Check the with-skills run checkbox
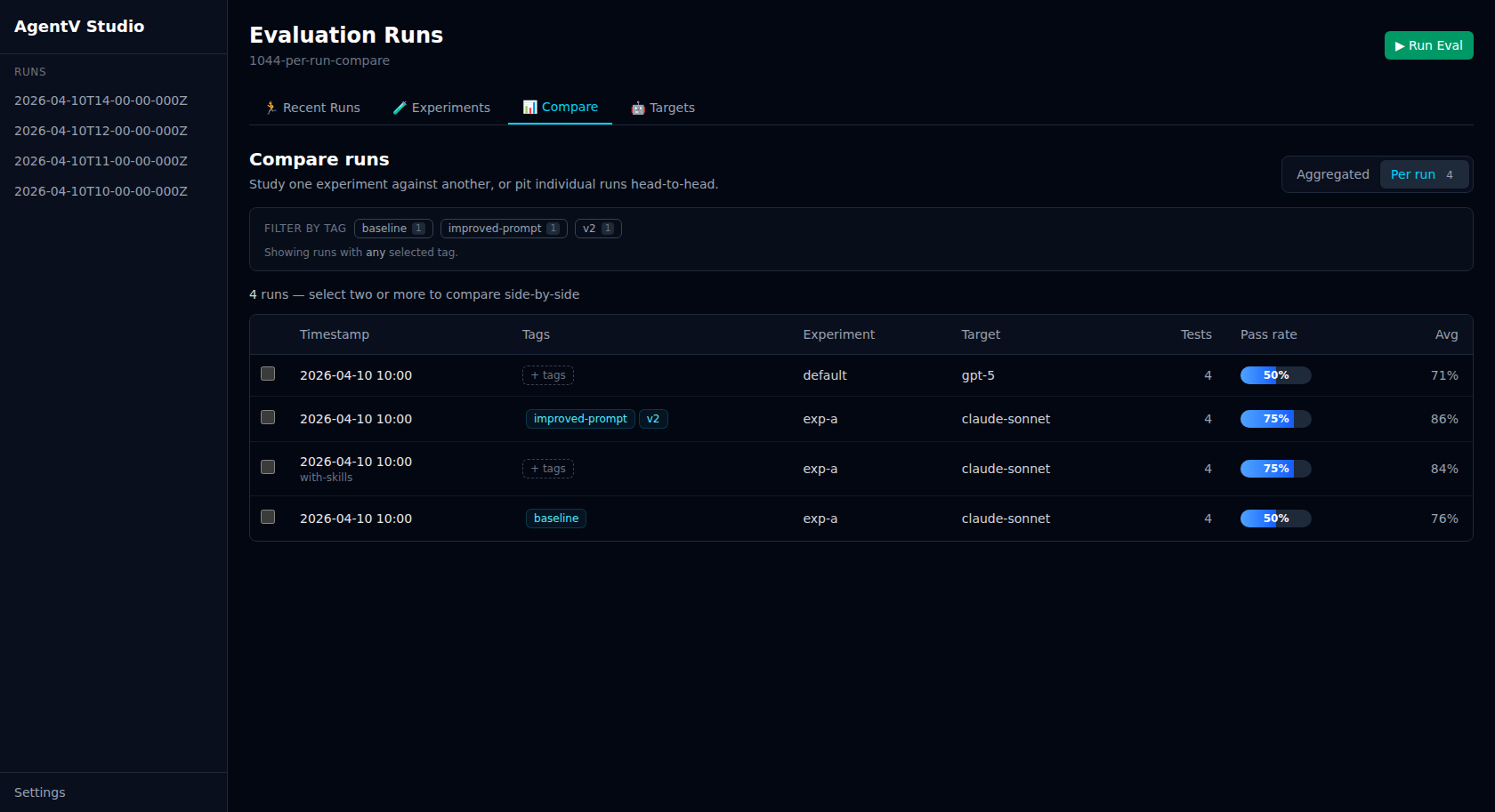 268,467
